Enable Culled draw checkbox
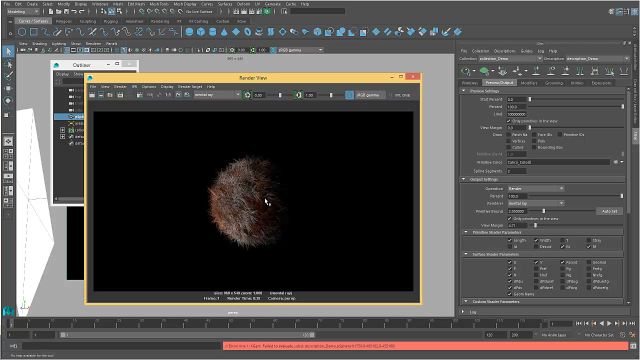The height and width of the screenshot is (360, 640). (509, 147)
